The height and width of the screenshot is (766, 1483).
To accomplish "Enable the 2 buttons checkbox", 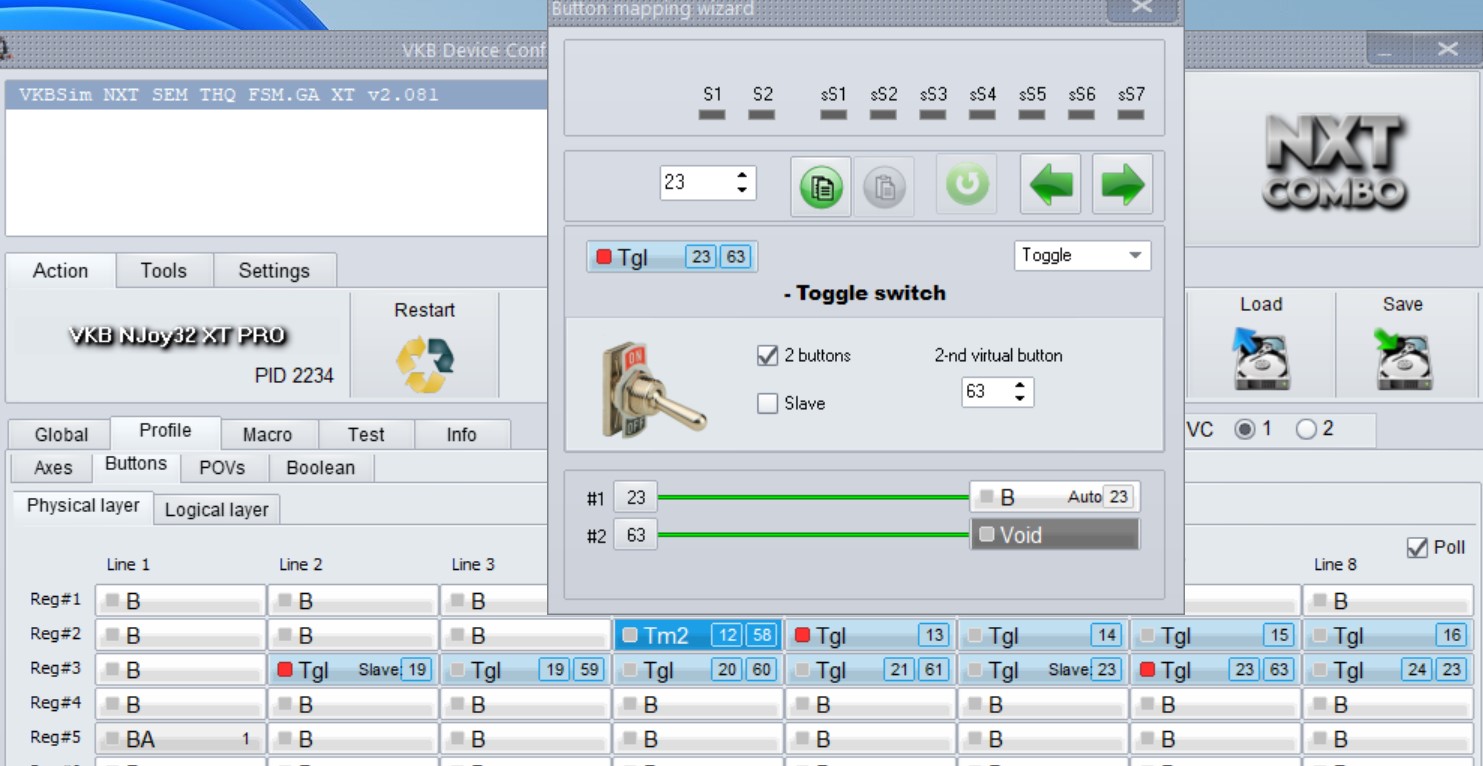I will [768, 355].
